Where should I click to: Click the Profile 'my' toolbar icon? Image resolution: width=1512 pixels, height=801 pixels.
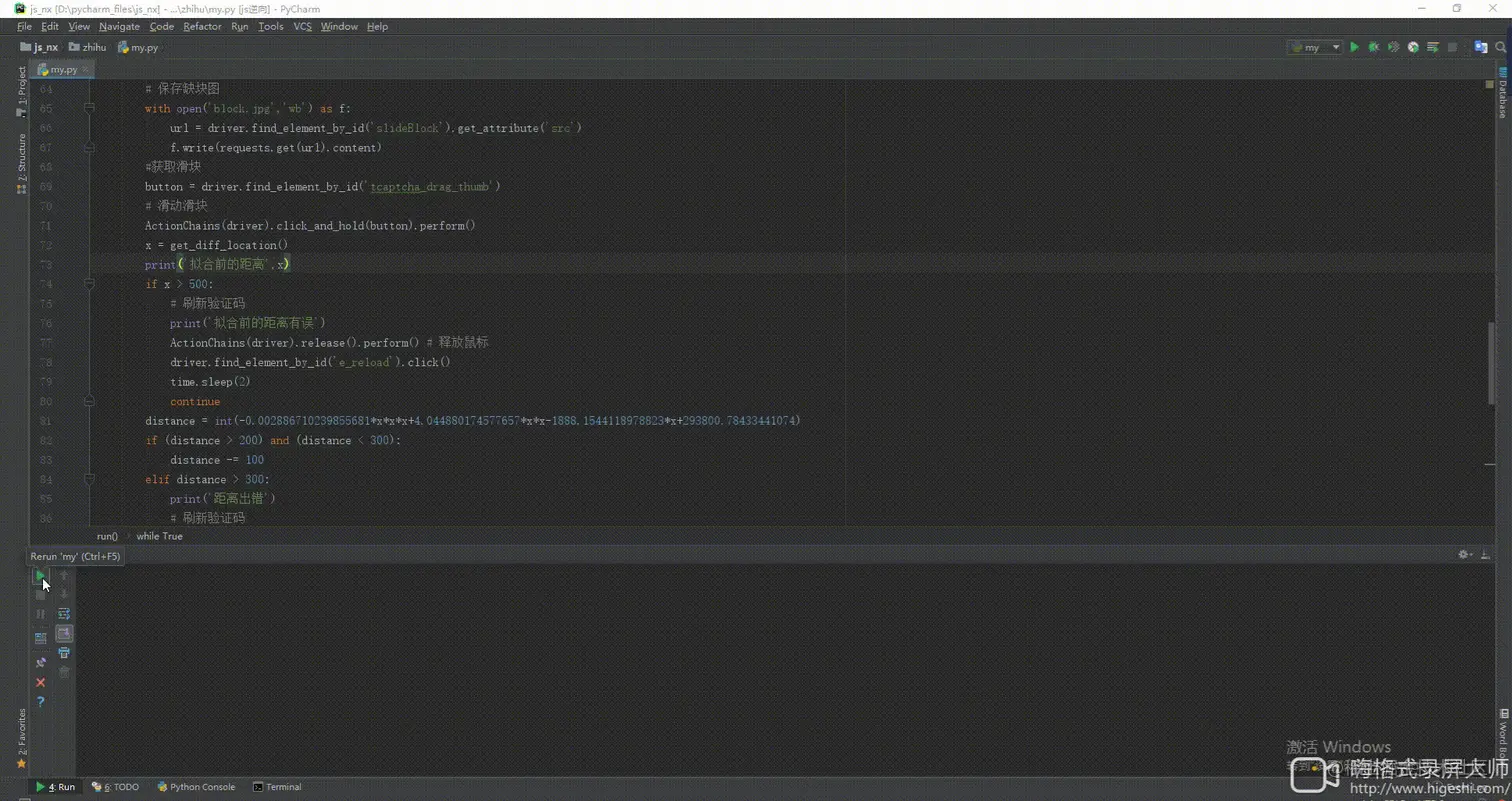coord(1413,47)
